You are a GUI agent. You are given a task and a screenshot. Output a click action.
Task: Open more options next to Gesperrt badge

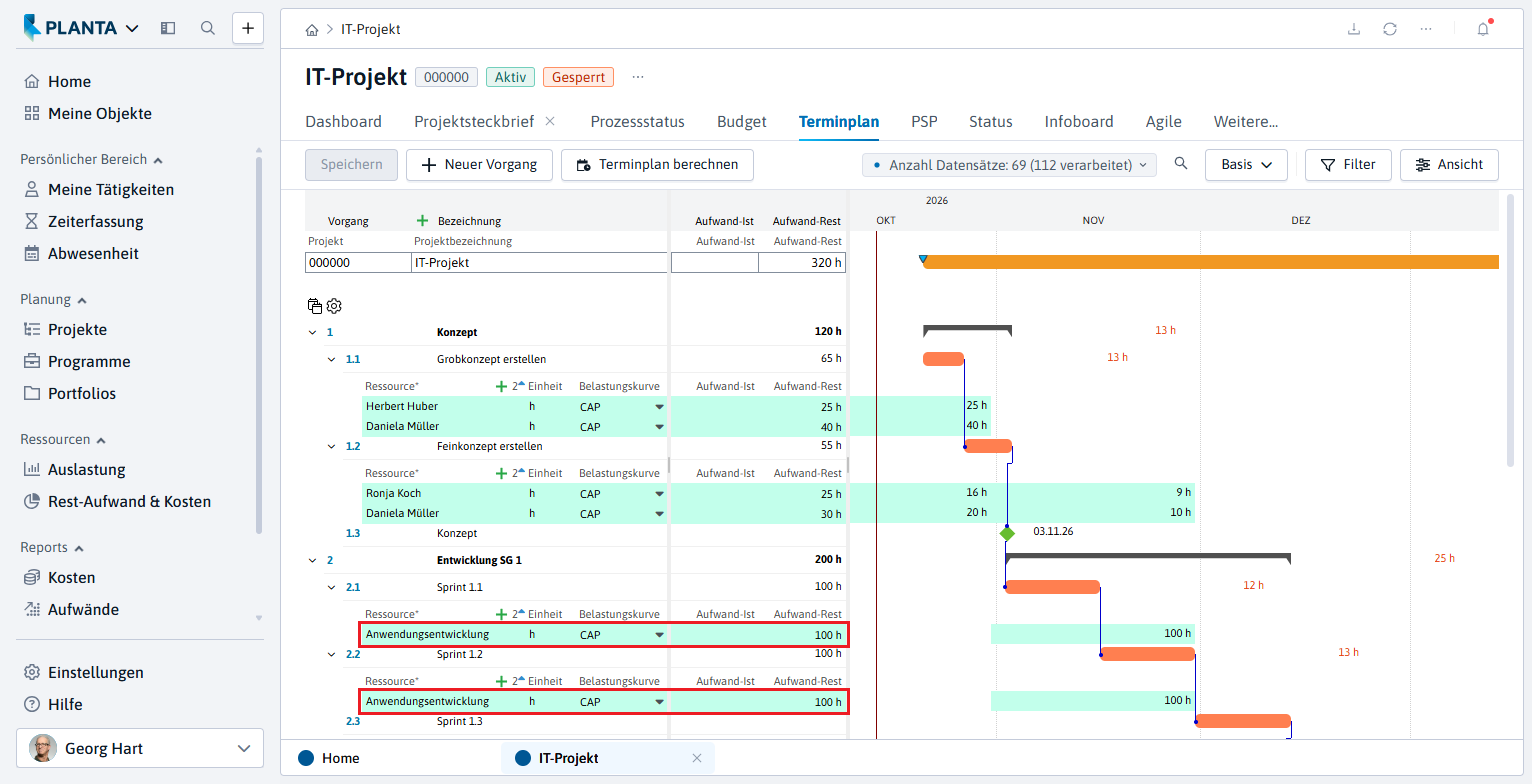(x=638, y=77)
